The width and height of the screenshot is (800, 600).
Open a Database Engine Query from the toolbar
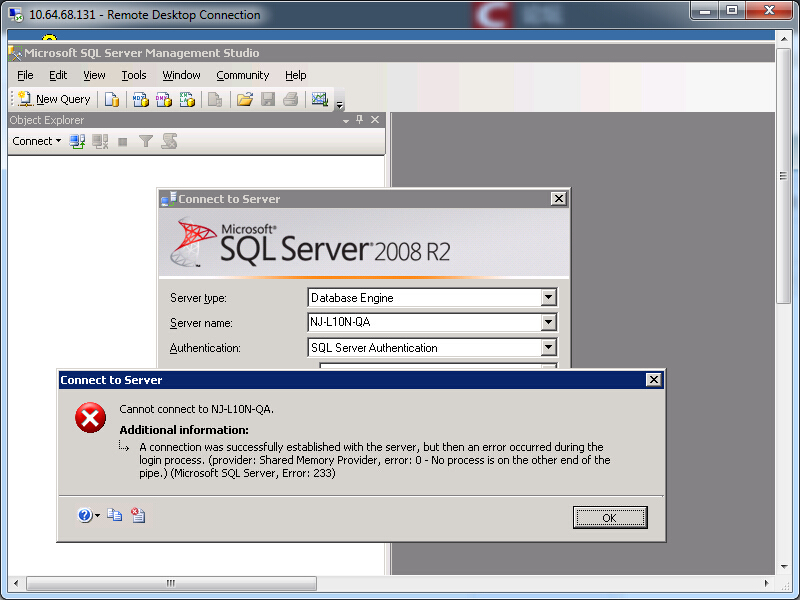(x=112, y=99)
